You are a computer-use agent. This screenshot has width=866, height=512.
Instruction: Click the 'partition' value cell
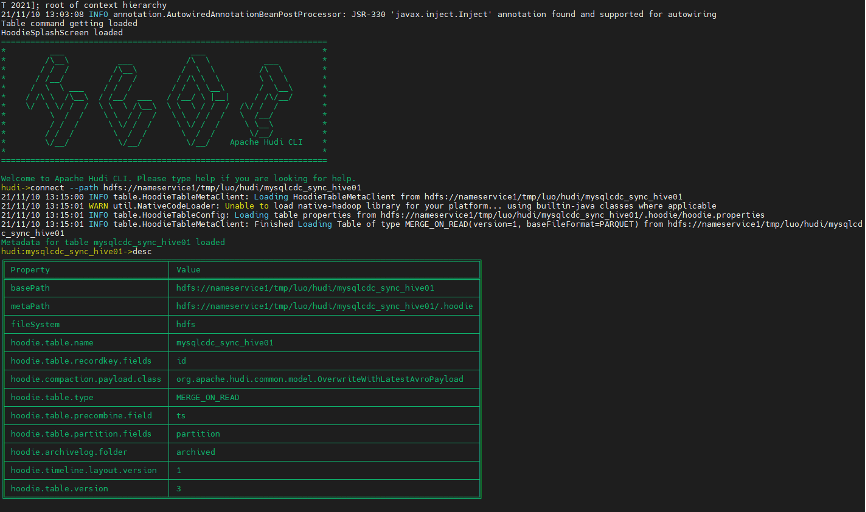point(324,434)
